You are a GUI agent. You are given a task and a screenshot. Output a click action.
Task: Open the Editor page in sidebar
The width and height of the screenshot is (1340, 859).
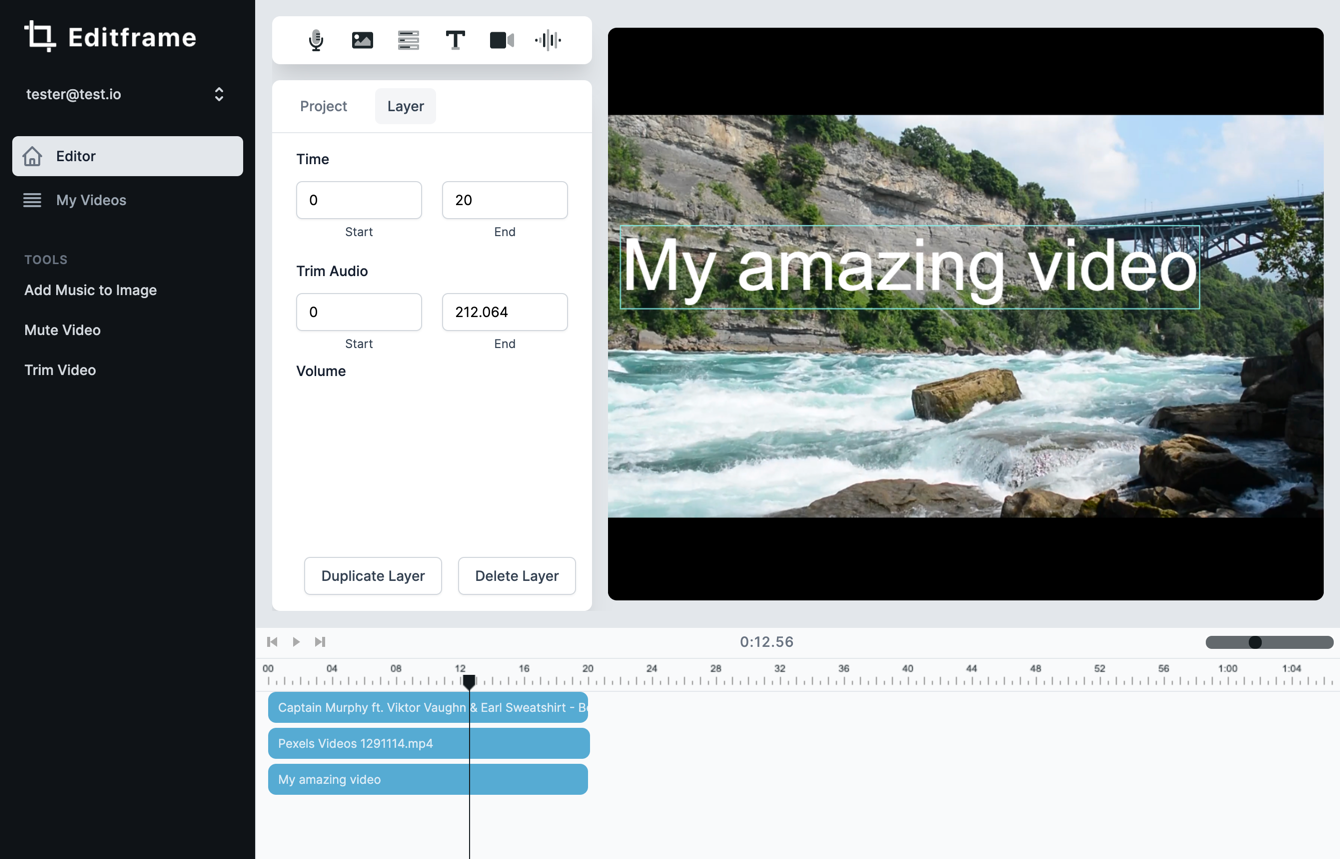(127, 156)
